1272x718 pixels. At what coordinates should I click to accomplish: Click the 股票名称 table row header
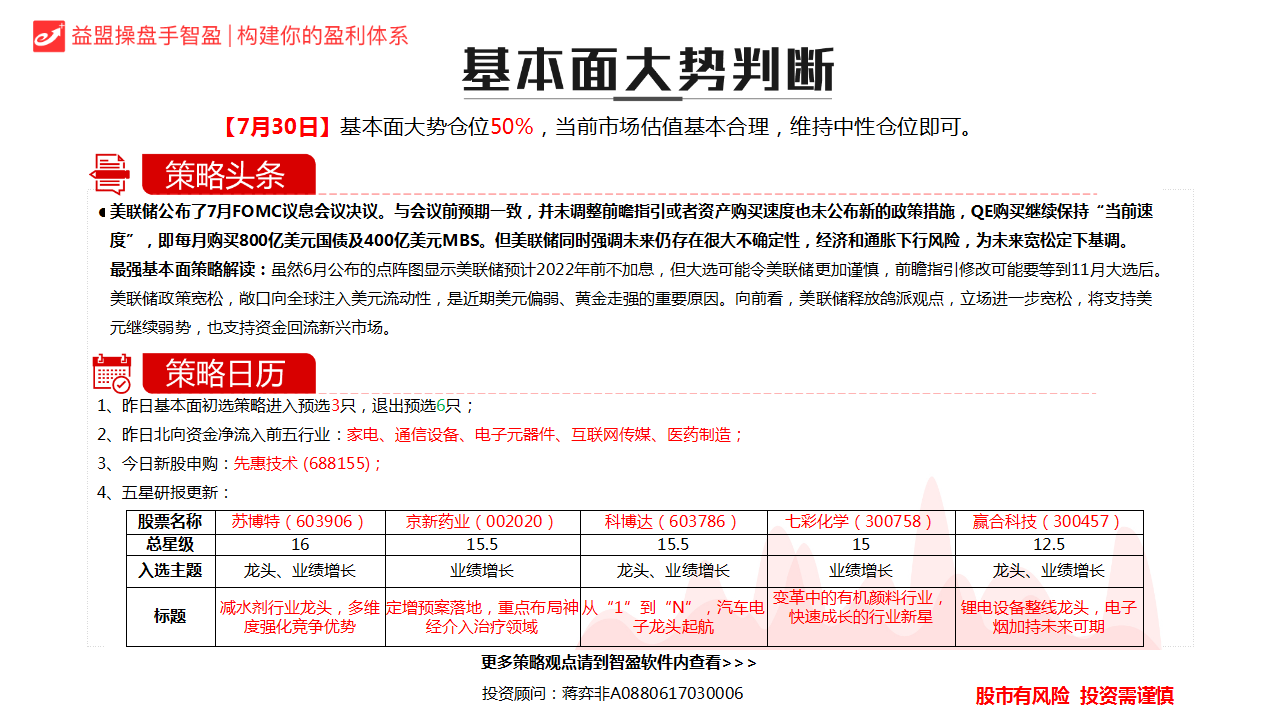coord(170,521)
